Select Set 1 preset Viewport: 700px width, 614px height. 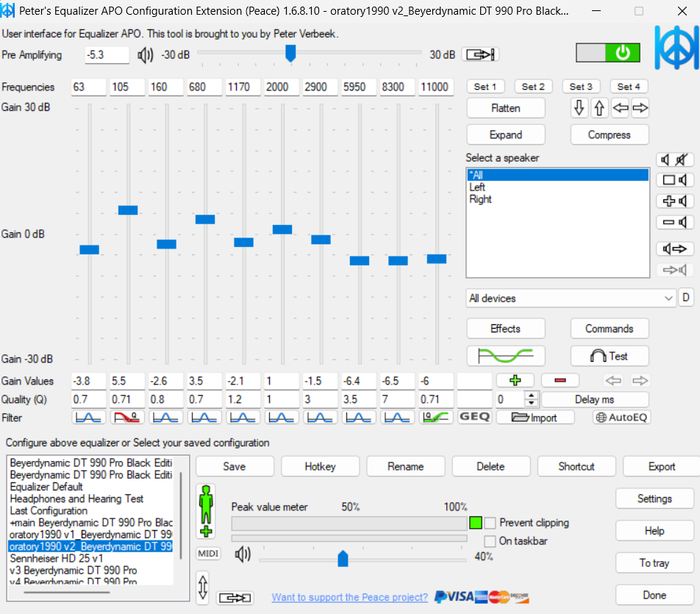[485, 87]
